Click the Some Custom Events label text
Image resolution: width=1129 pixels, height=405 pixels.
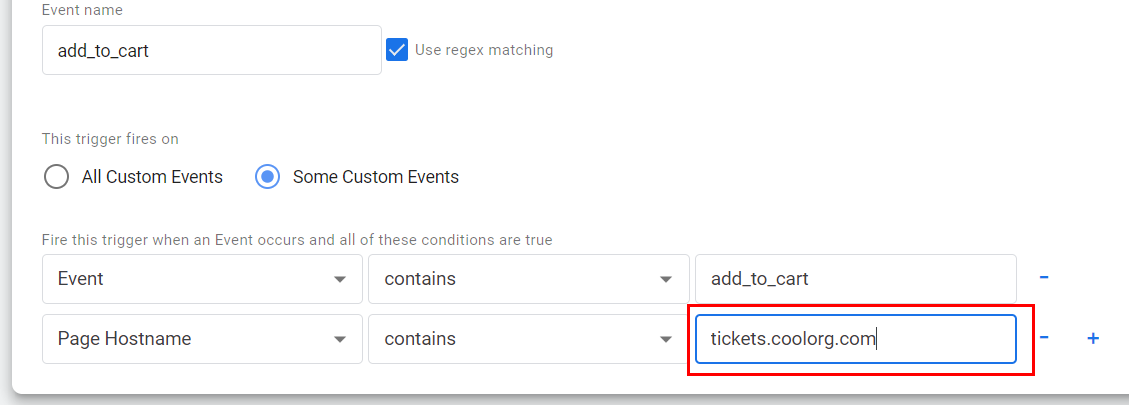[376, 177]
